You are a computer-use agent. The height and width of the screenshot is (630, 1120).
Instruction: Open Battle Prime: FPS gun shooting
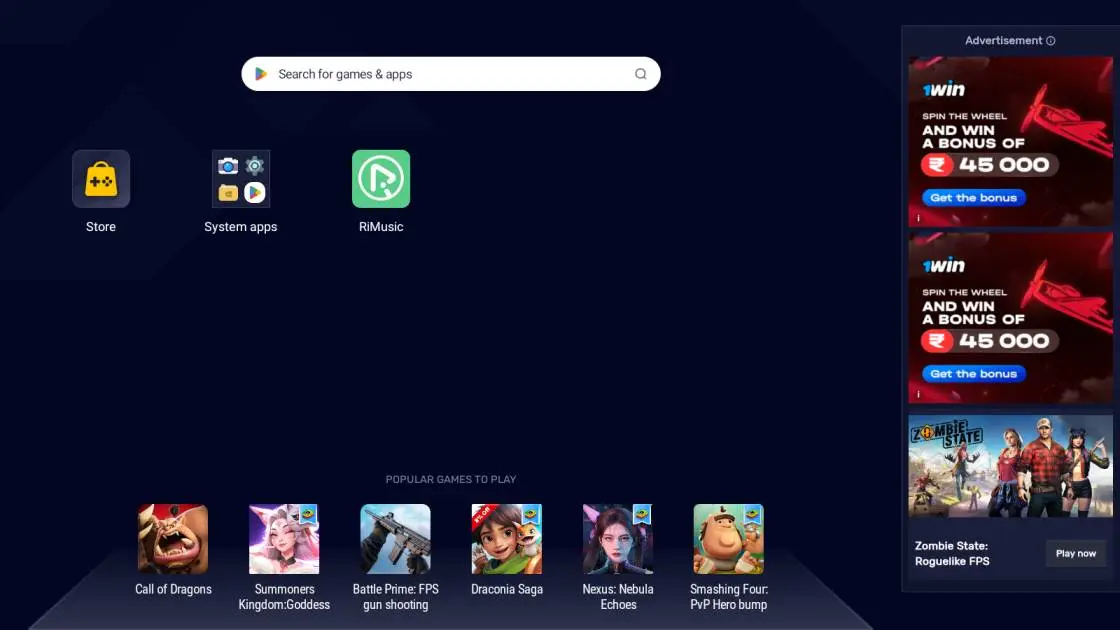click(x=395, y=539)
